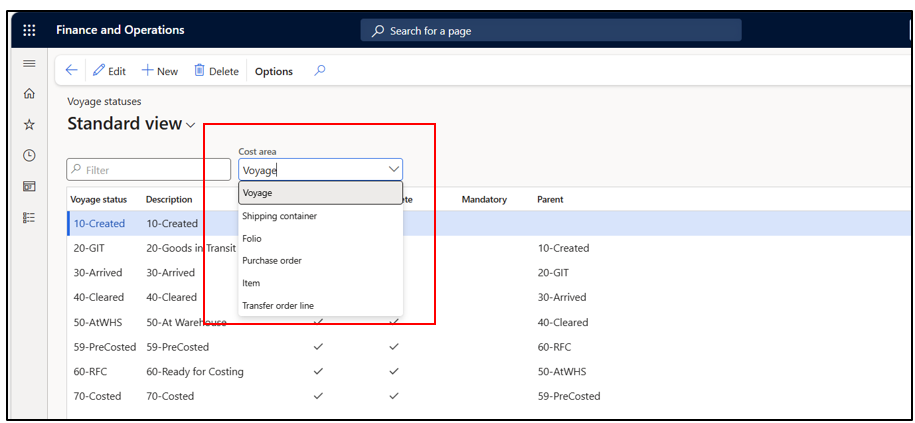Image resolution: width=915 pixels, height=423 pixels.
Task: Click the Voyage status column header
Action: click(x=99, y=200)
